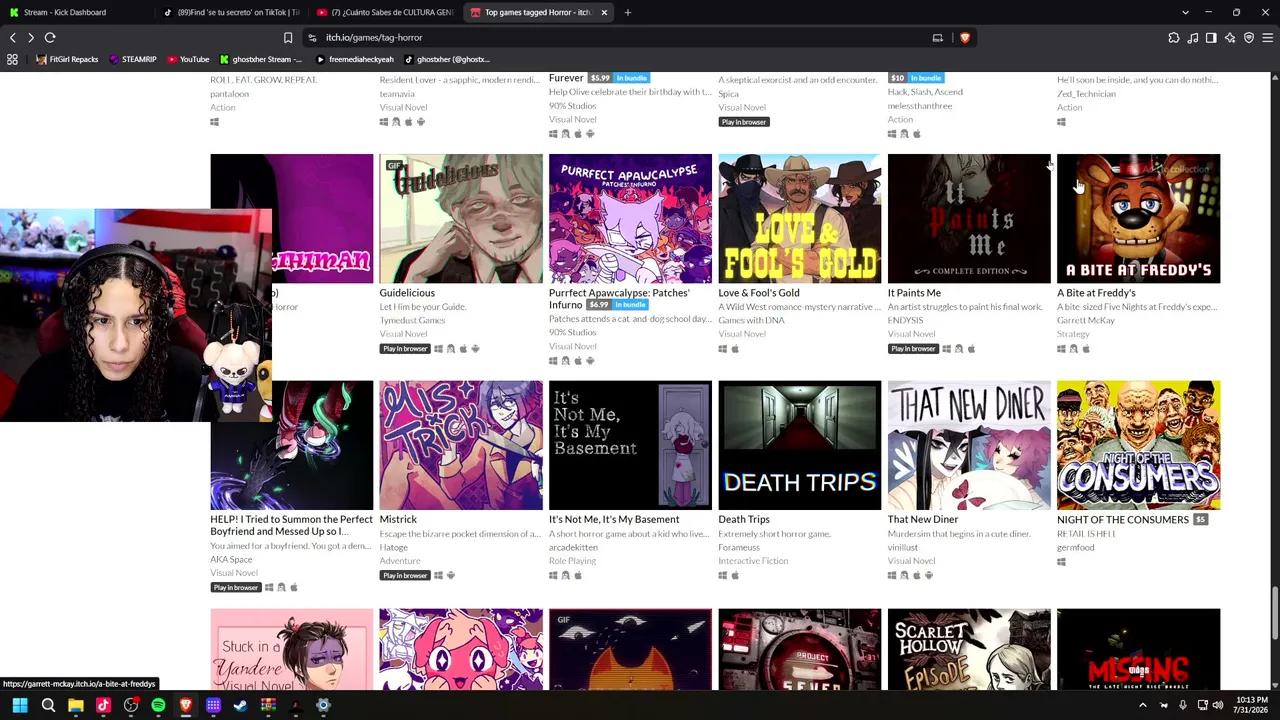1280x720 pixels.
Task: Expand the tab search dropdown arrow
Action: (1185, 12)
